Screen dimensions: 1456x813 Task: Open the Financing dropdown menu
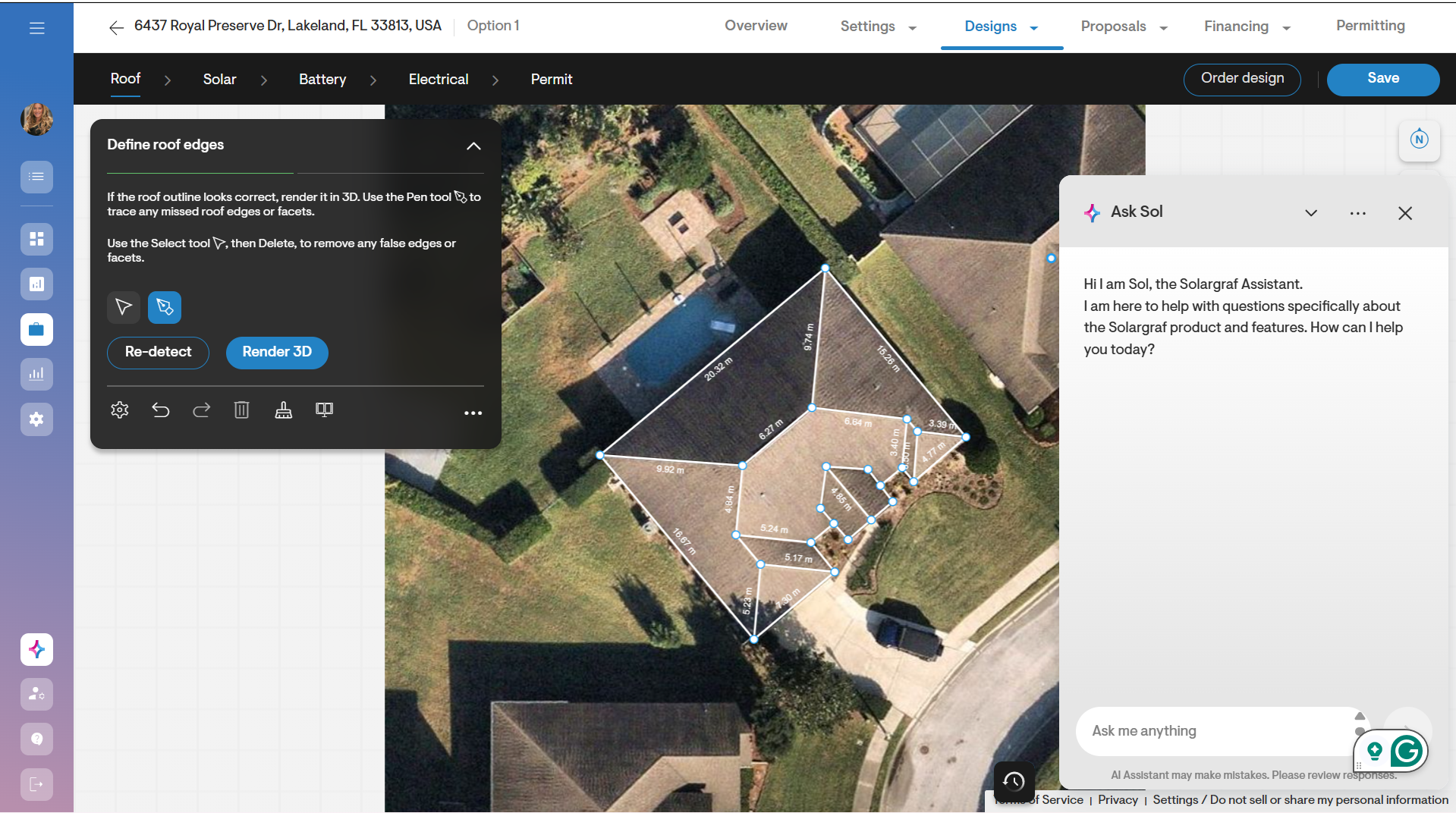tap(1286, 28)
